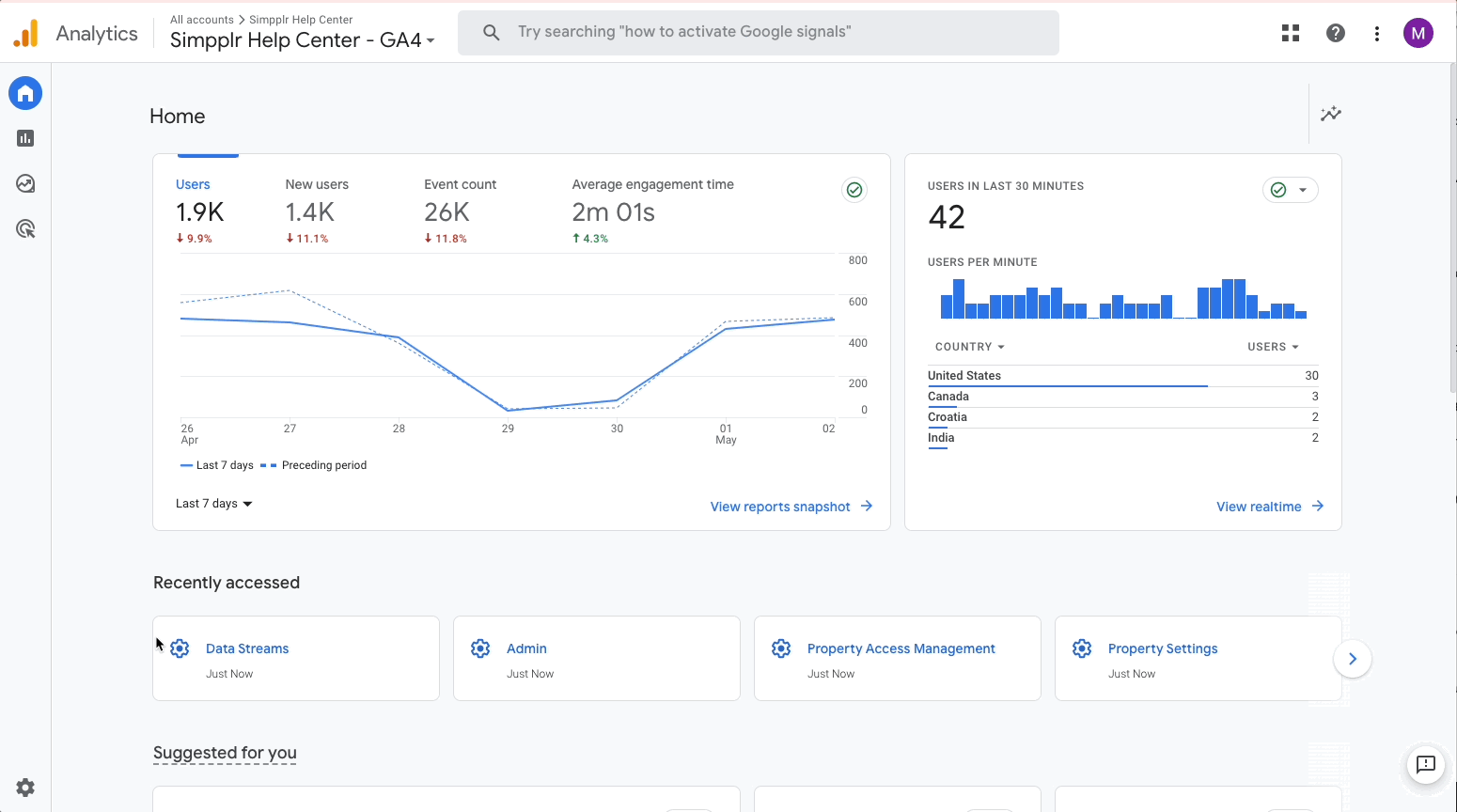Open Reports using the bar-chart sidebar icon
1457x812 pixels.
pos(24,138)
